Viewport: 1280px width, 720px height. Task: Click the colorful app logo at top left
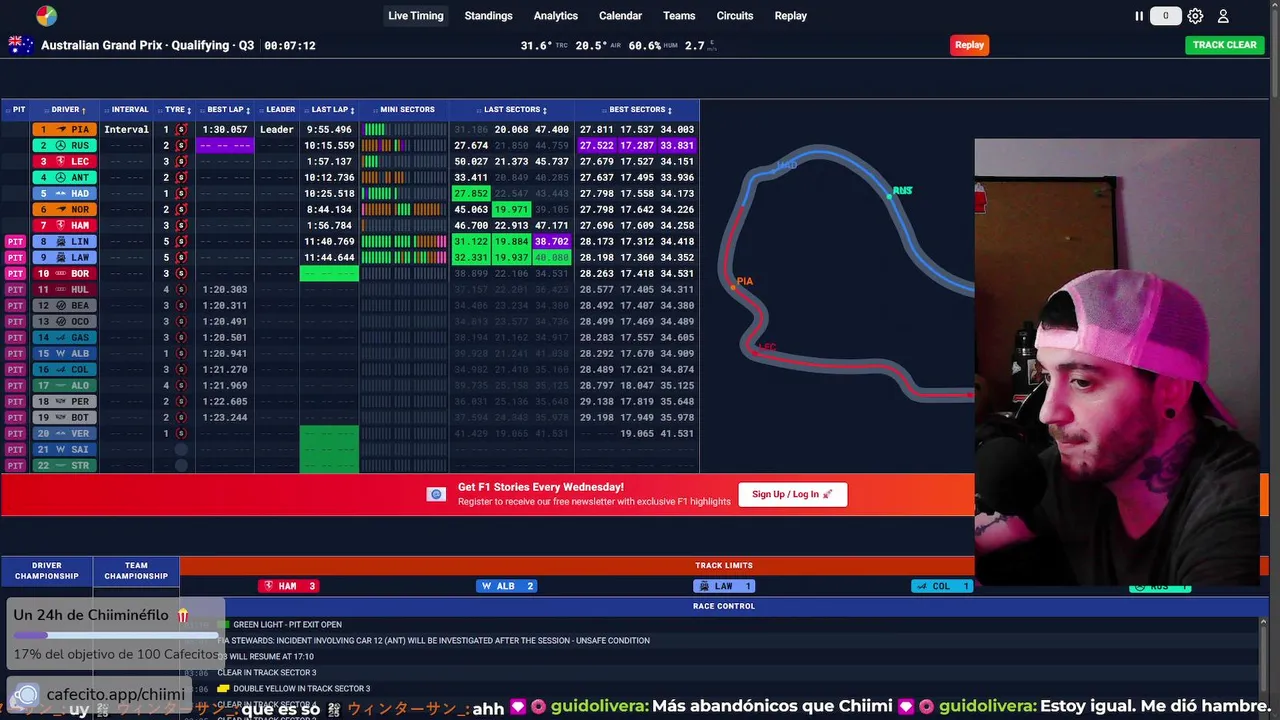tap(46, 15)
